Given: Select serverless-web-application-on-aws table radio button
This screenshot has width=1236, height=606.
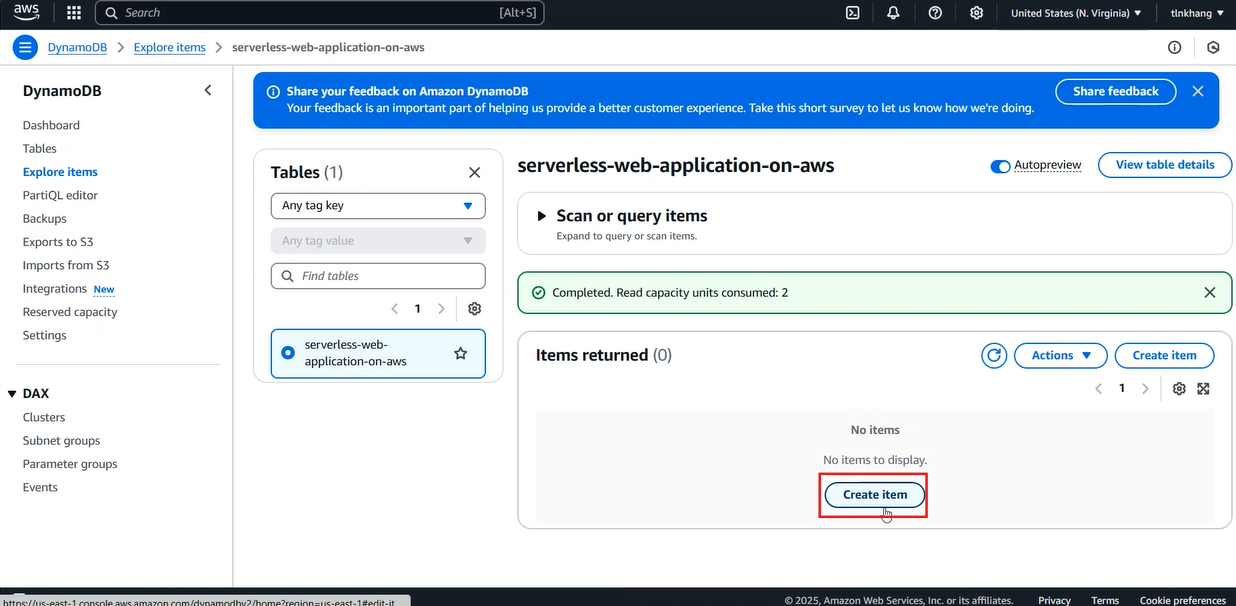Looking at the screenshot, I should click(x=288, y=353).
